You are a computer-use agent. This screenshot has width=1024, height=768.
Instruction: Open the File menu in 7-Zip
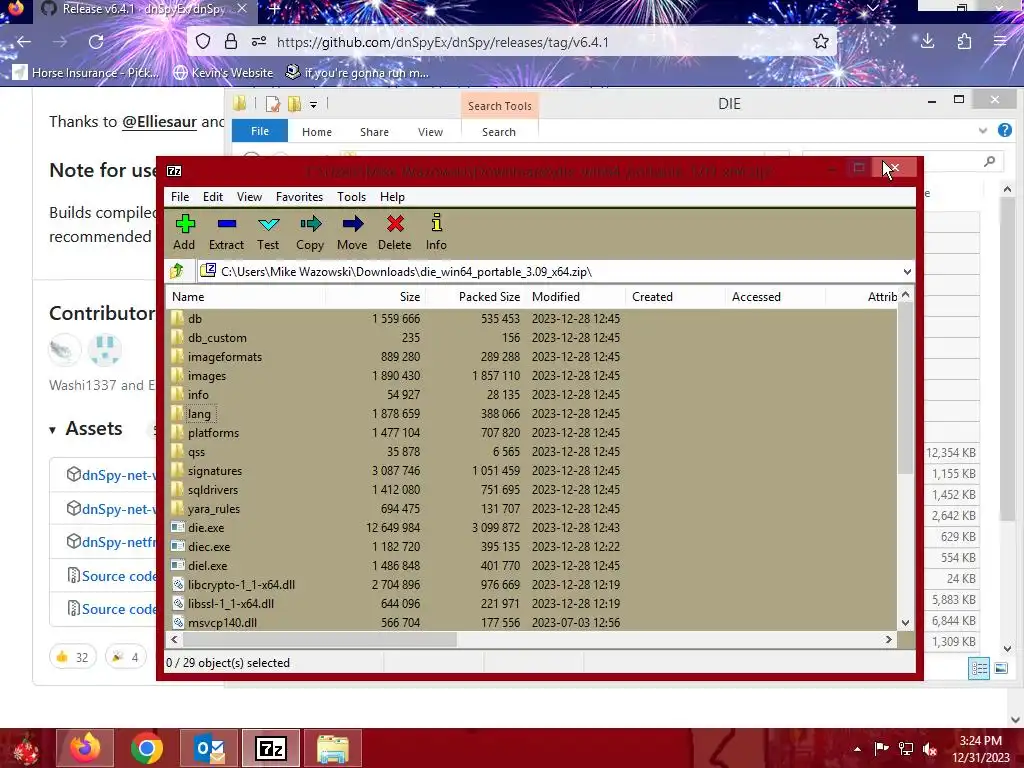coord(180,197)
